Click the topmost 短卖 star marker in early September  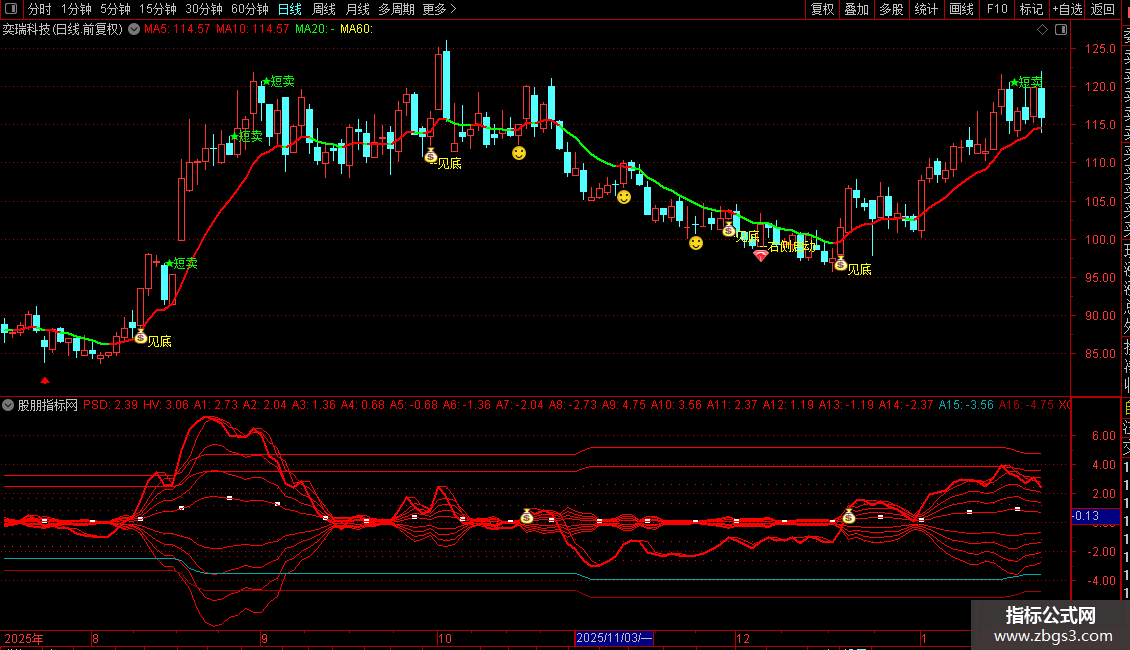(266, 81)
